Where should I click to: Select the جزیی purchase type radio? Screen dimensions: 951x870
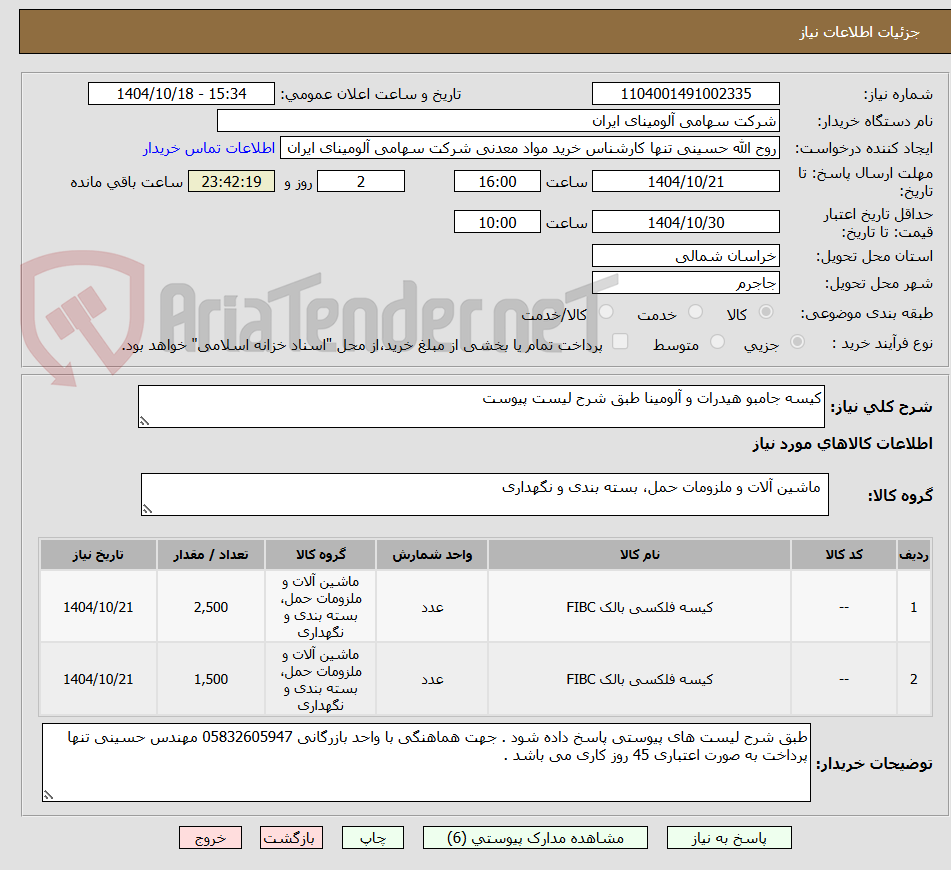798,342
